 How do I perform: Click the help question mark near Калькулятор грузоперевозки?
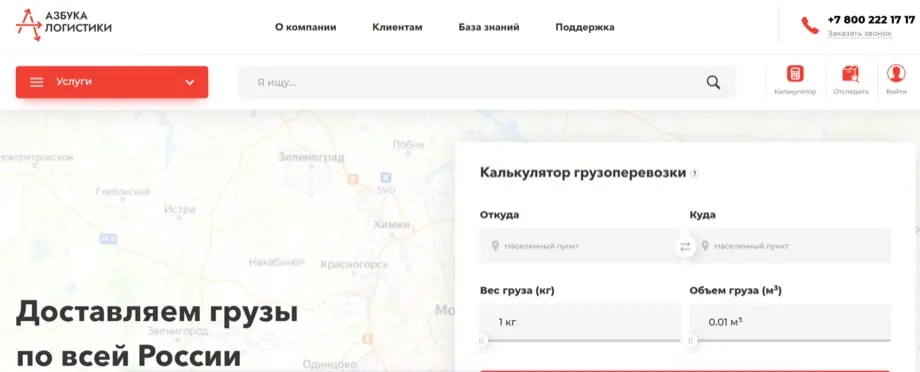tap(695, 174)
